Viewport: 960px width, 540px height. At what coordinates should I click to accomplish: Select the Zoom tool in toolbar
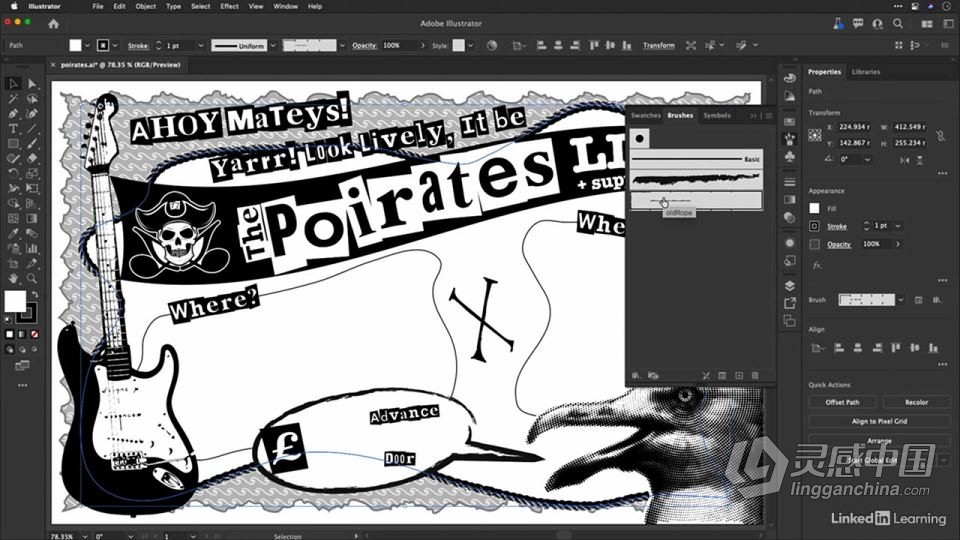pyautogui.click(x=32, y=278)
